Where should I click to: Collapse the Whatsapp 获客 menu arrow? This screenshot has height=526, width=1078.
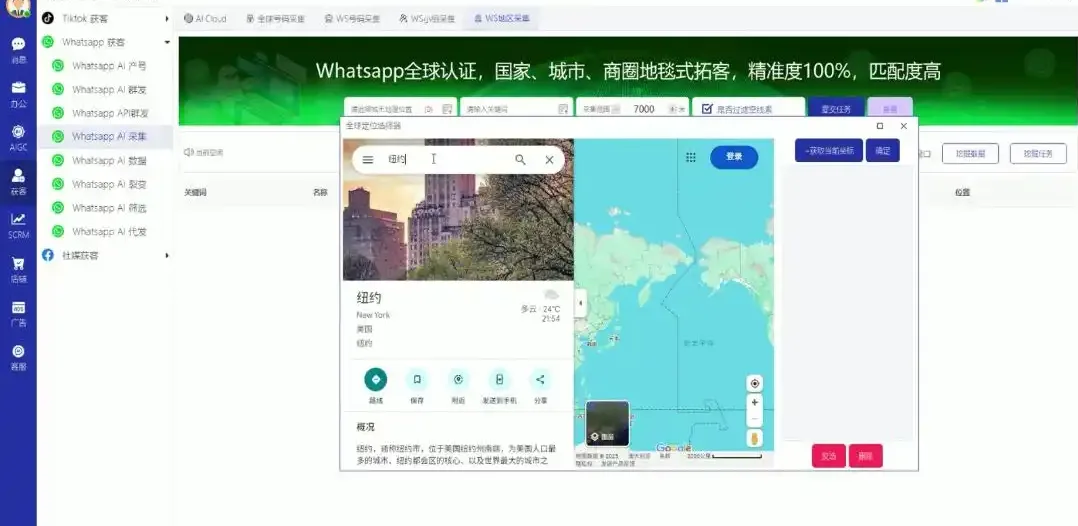pyautogui.click(x=167, y=43)
